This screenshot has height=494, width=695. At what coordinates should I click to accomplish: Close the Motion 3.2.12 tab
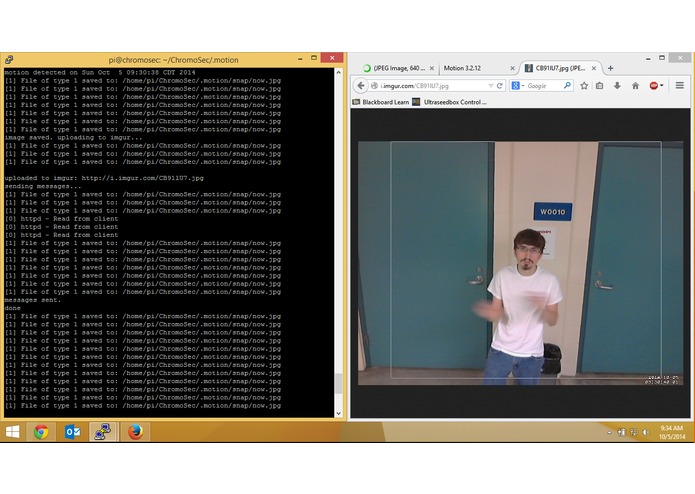(x=512, y=68)
